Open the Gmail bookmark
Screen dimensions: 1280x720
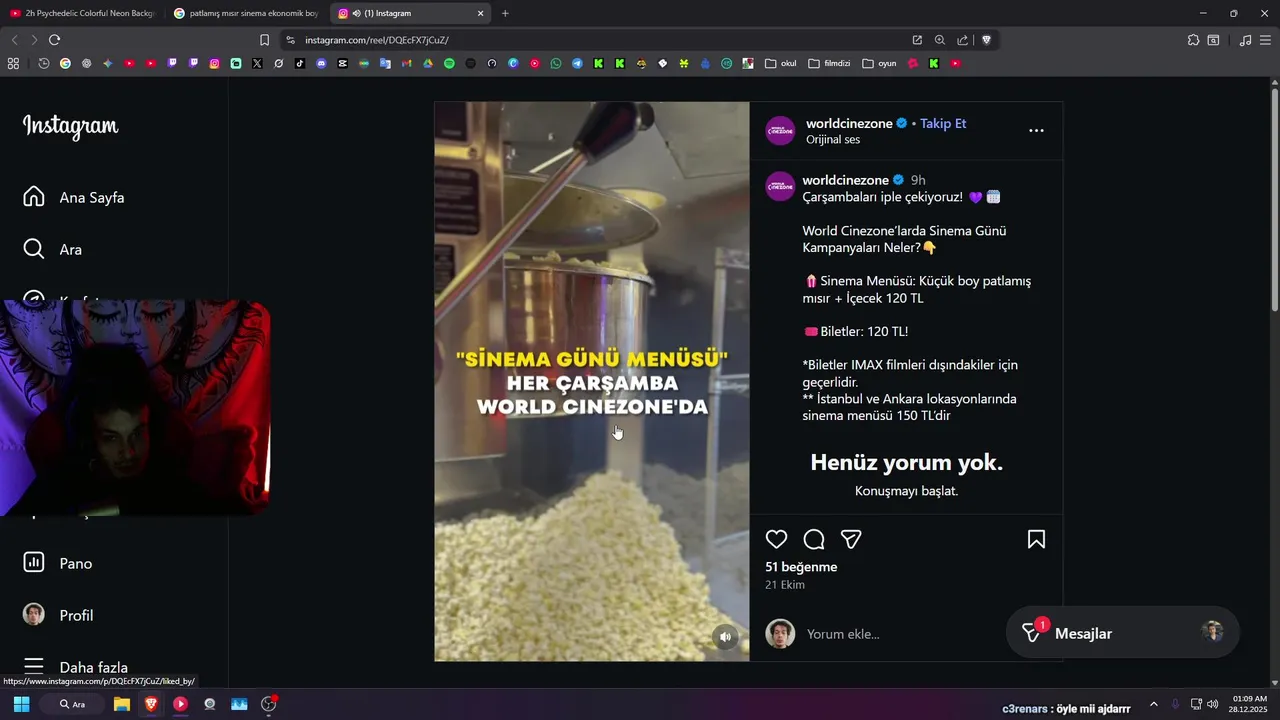point(406,63)
